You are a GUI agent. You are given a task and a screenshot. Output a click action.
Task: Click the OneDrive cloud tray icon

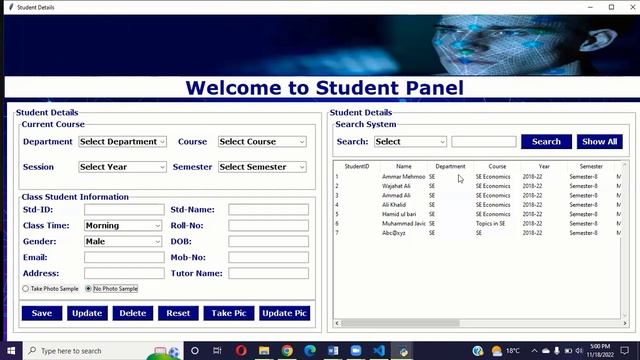pyautogui.click(x=546, y=351)
